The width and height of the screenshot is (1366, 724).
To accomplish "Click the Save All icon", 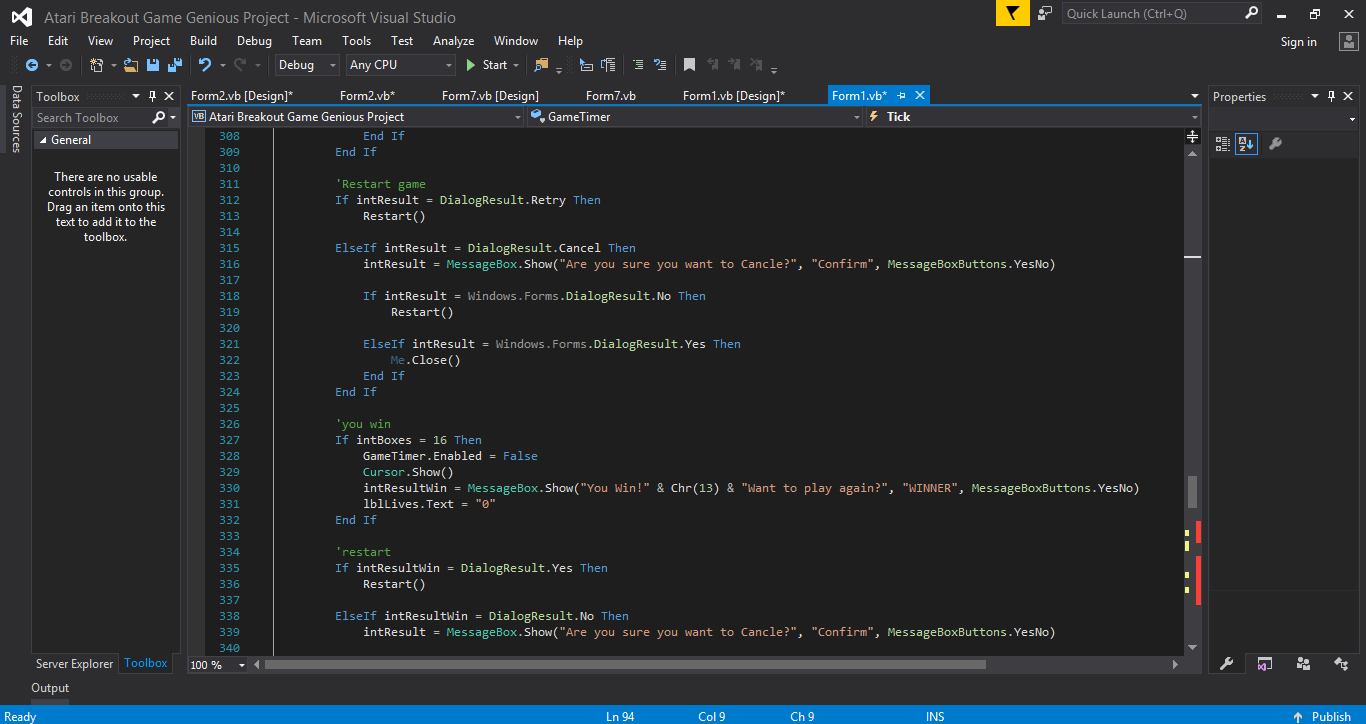I will tap(174, 65).
